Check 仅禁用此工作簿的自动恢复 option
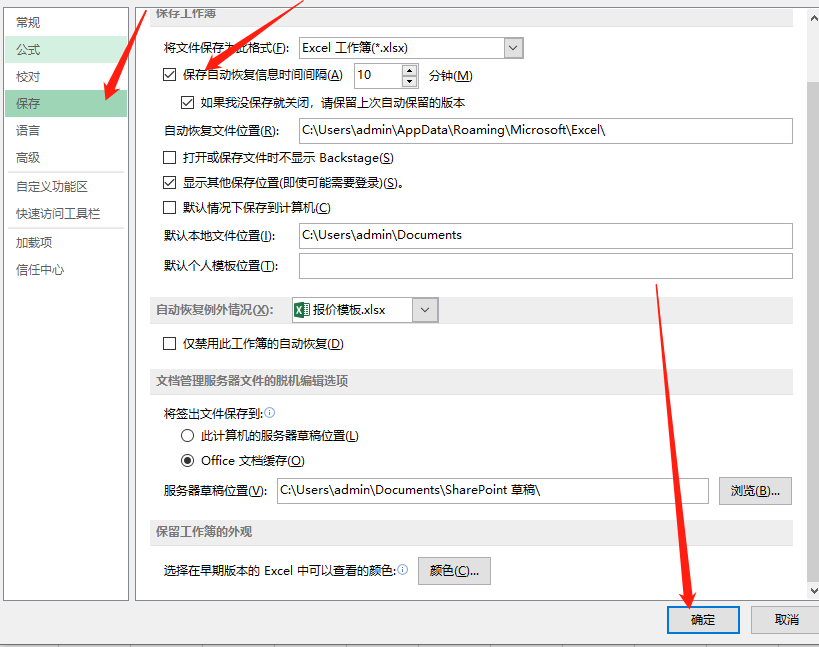The width and height of the screenshot is (819, 647). coord(170,344)
